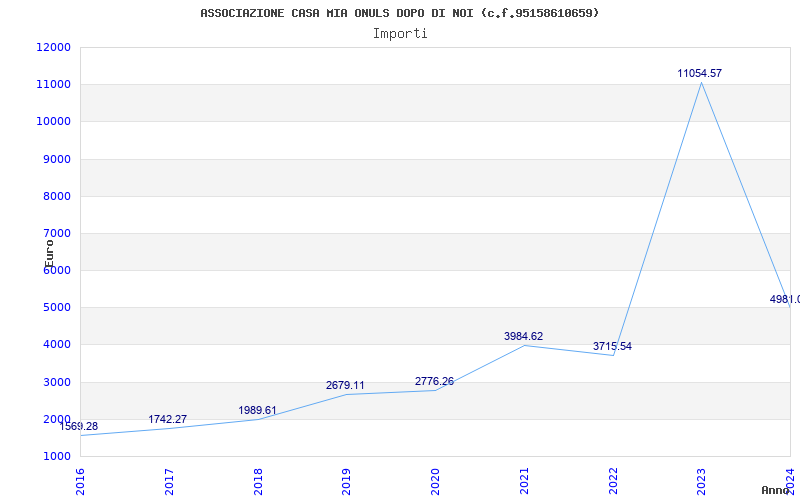Click x-axis year 2023
800x500 pixels.
[702, 482]
